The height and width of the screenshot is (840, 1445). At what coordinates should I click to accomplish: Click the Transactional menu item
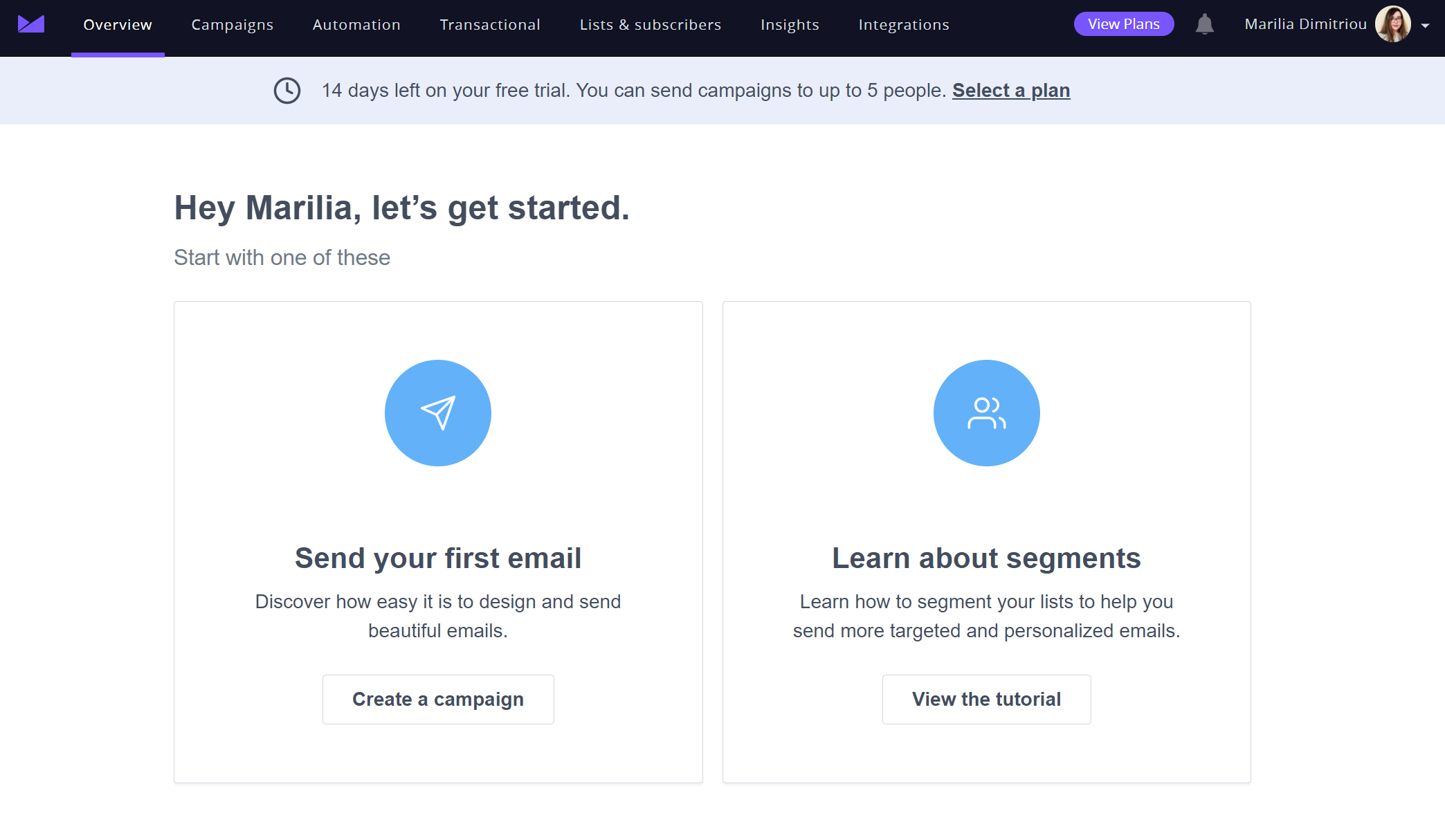click(x=489, y=25)
